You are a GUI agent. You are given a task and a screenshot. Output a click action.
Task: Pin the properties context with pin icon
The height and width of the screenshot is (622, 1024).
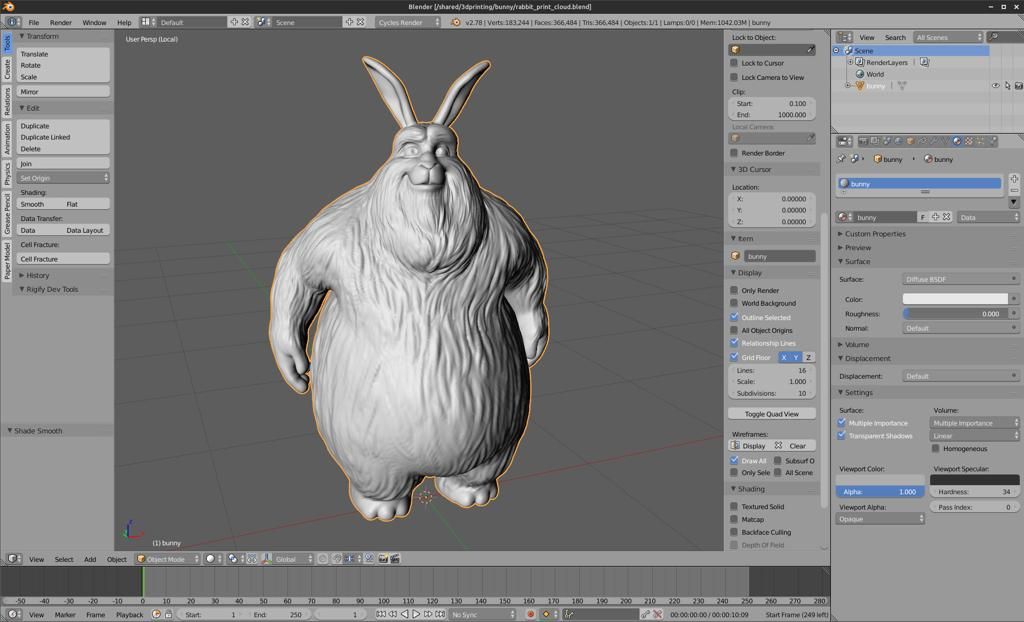tap(841, 159)
